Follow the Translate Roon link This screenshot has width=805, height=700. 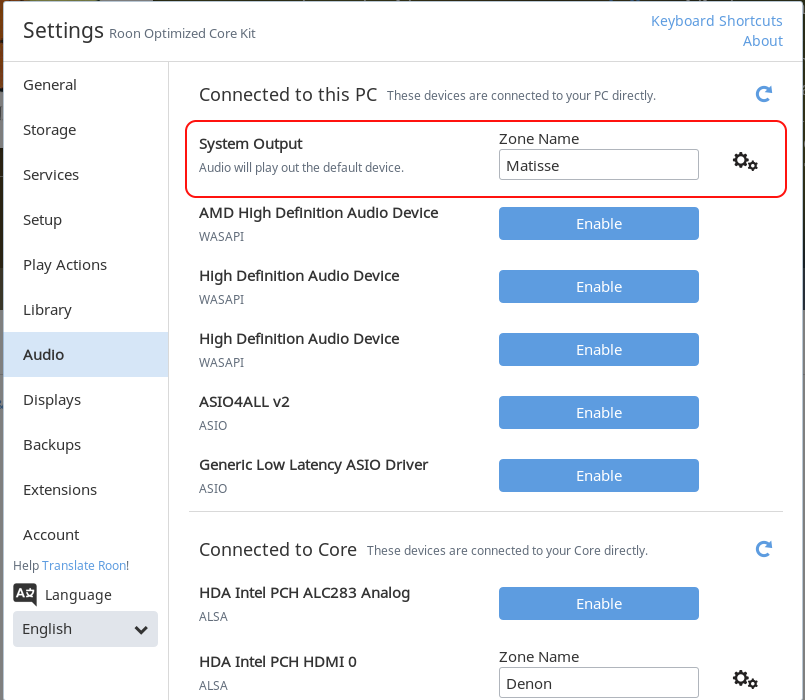tap(84, 565)
